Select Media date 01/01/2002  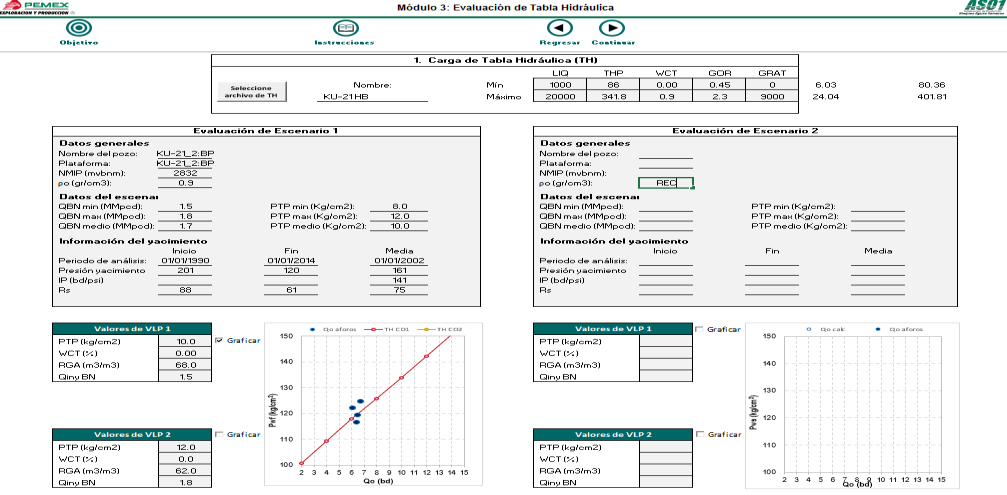point(399,261)
